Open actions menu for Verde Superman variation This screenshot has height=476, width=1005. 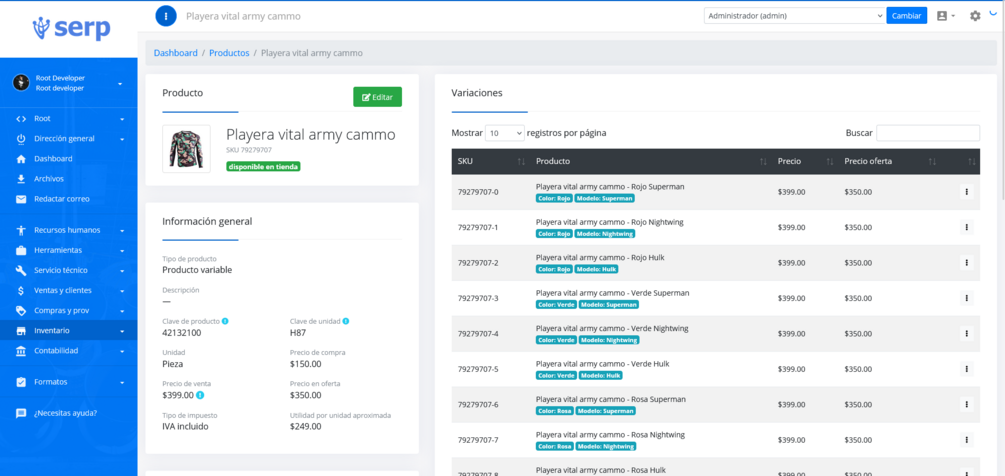966,298
